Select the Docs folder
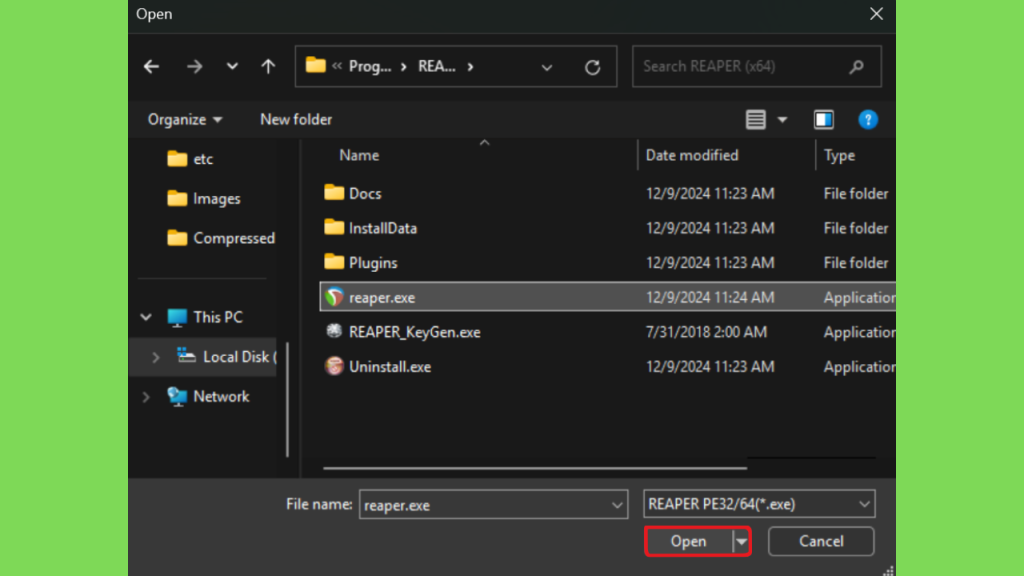 click(x=365, y=193)
